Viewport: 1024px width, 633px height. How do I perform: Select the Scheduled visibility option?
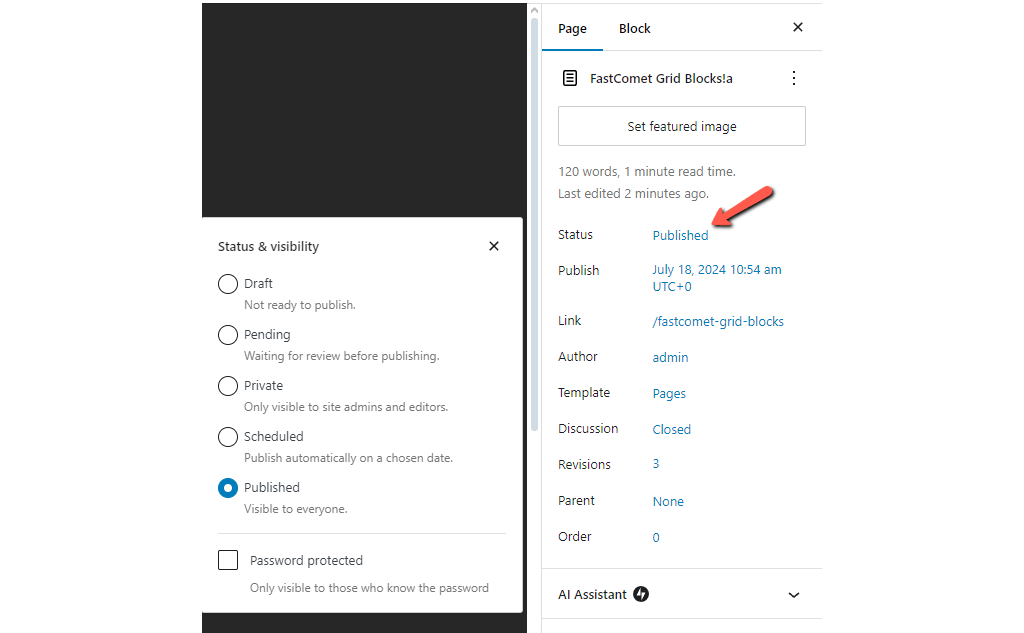[x=227, y=437]
